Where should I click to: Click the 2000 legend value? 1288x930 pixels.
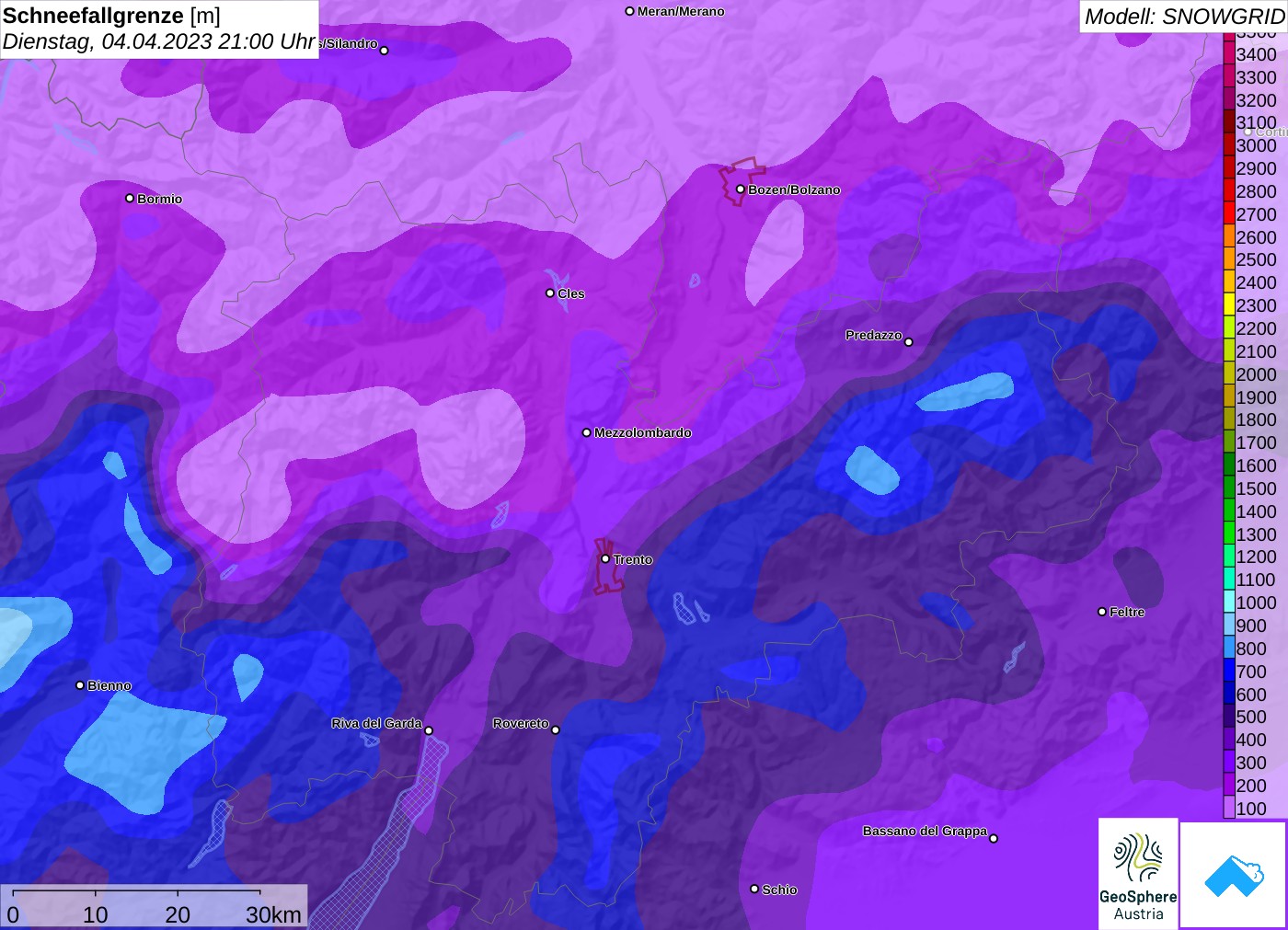(x=1256, y=374)
